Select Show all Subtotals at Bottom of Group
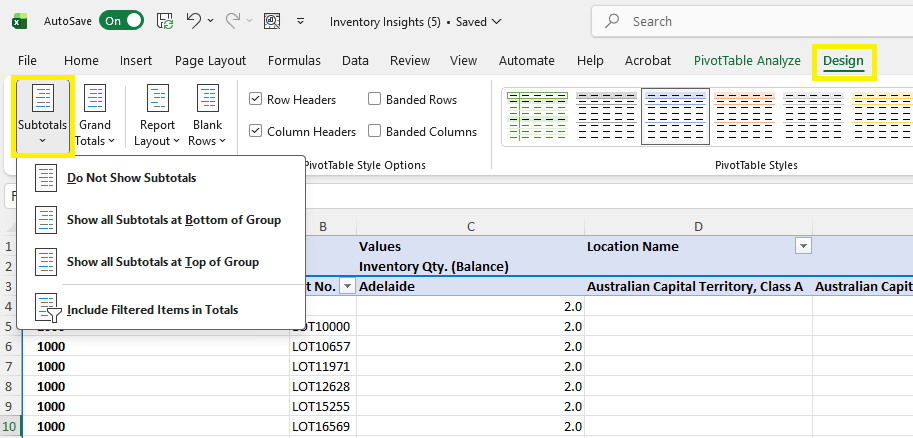913x438 pixels. (x=173, y=220)
